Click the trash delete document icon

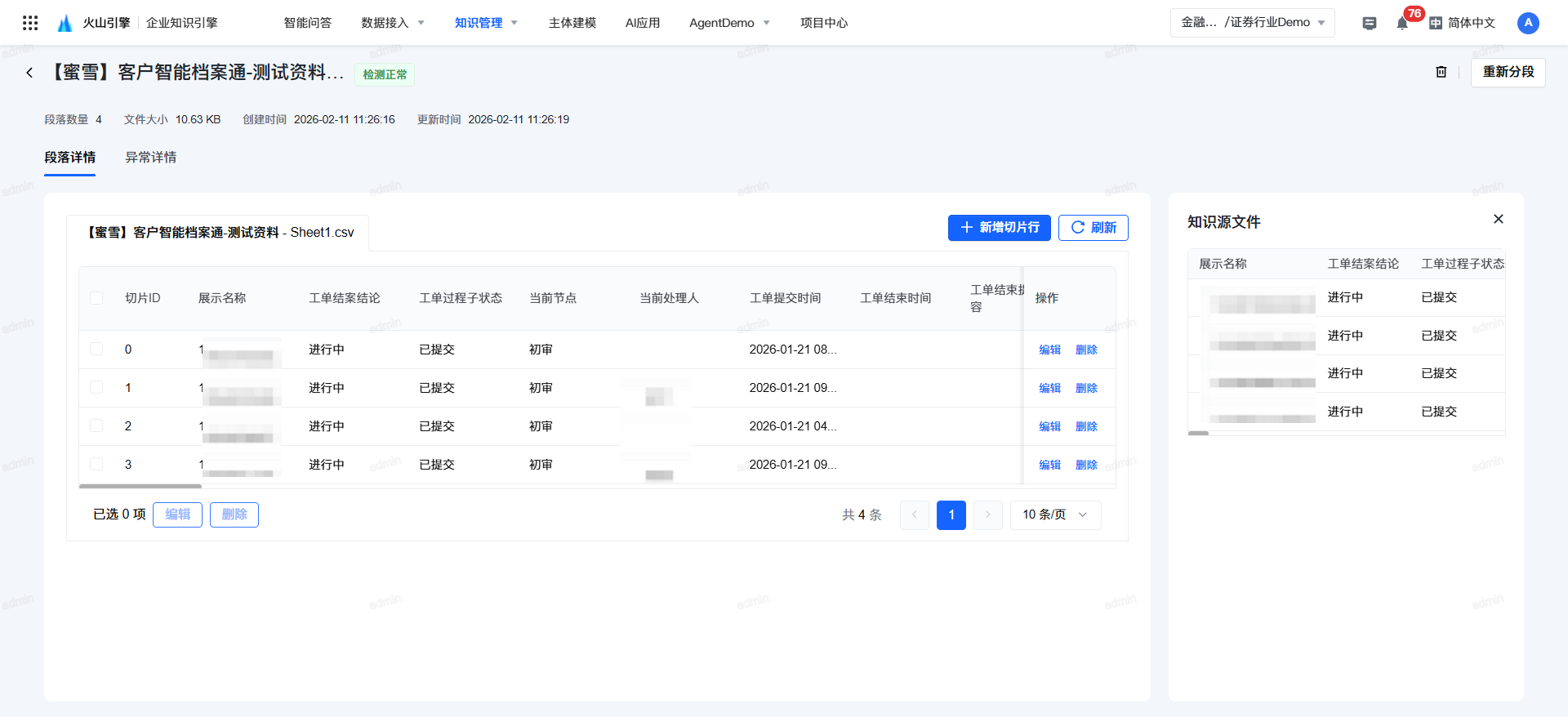[1441, 72]
